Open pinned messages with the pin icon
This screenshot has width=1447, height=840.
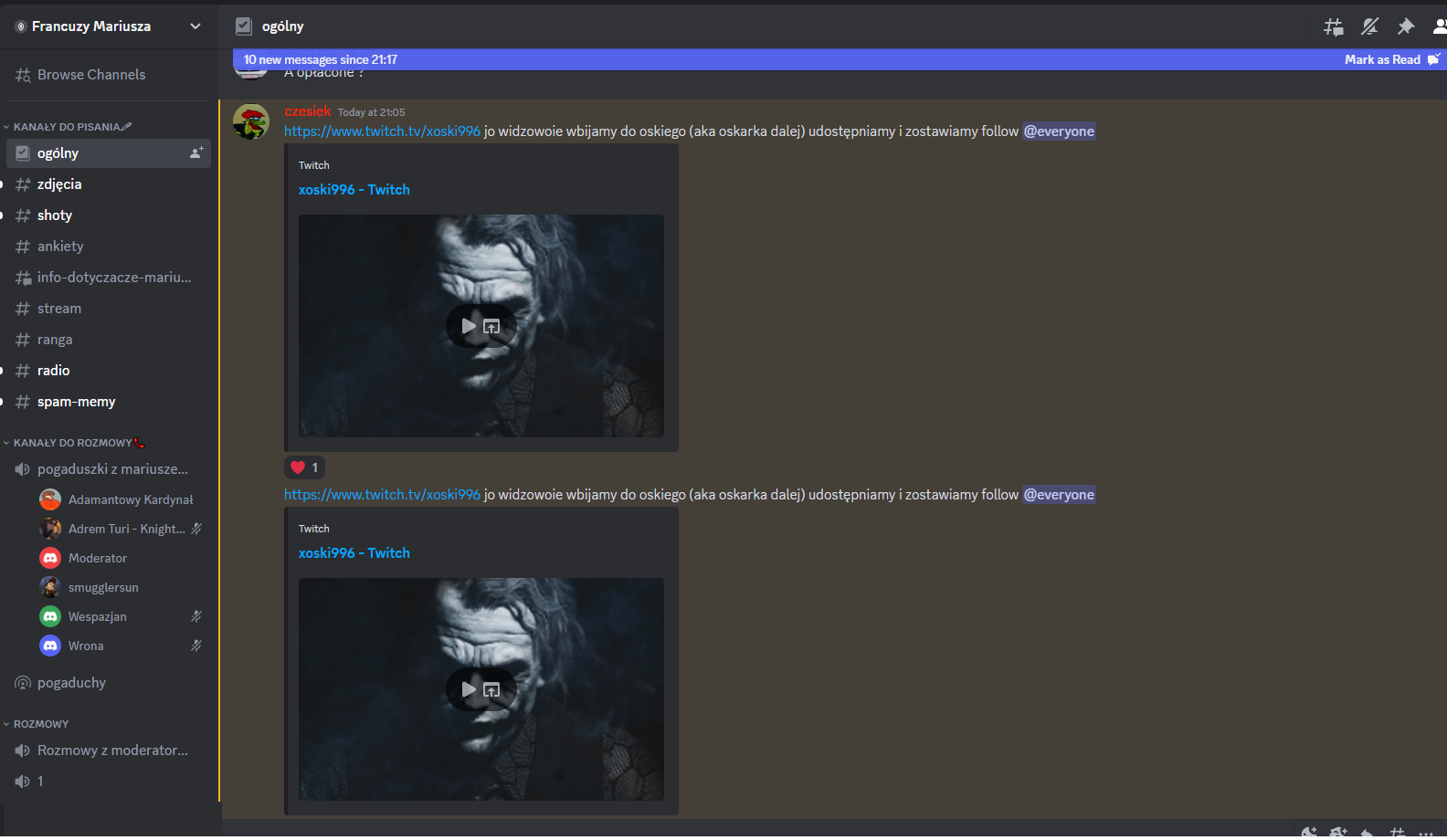pos(1406,26)
